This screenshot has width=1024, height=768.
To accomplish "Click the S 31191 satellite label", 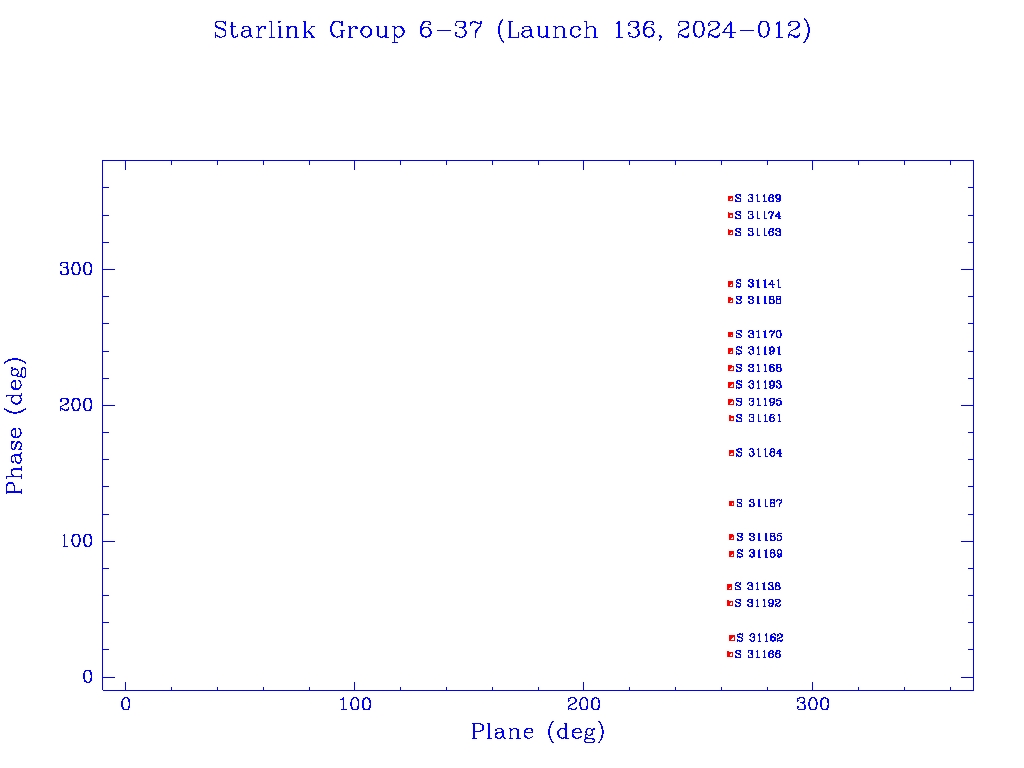I will [758, 351].
